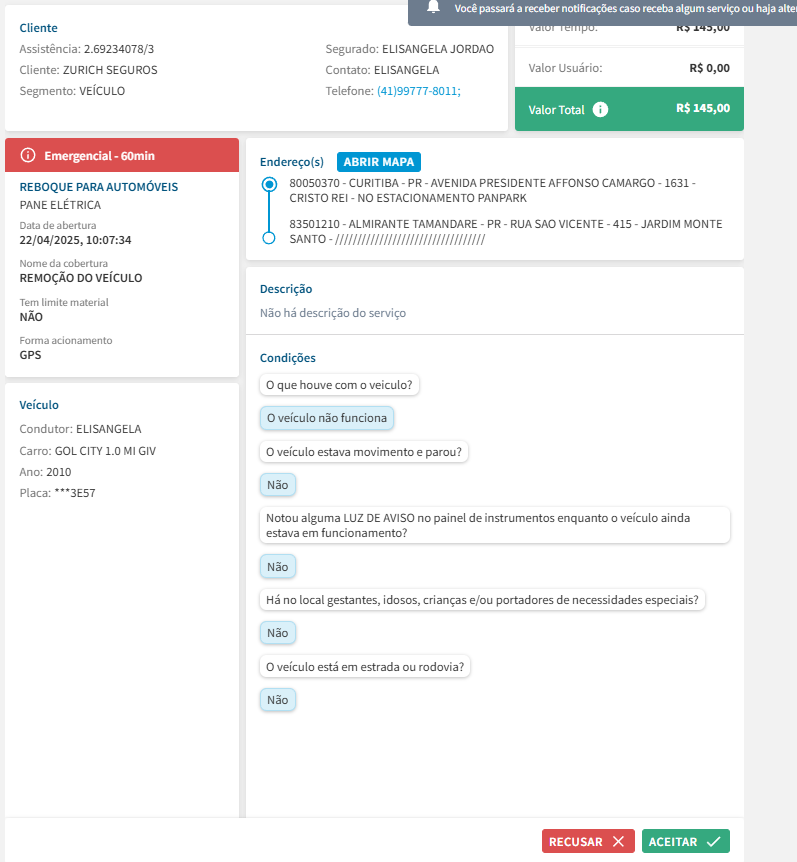The height and width of the screenshot is (862, 797).
Task: Click 'Não' under LUZ DE AVISO question
Action: coord(277,567)
